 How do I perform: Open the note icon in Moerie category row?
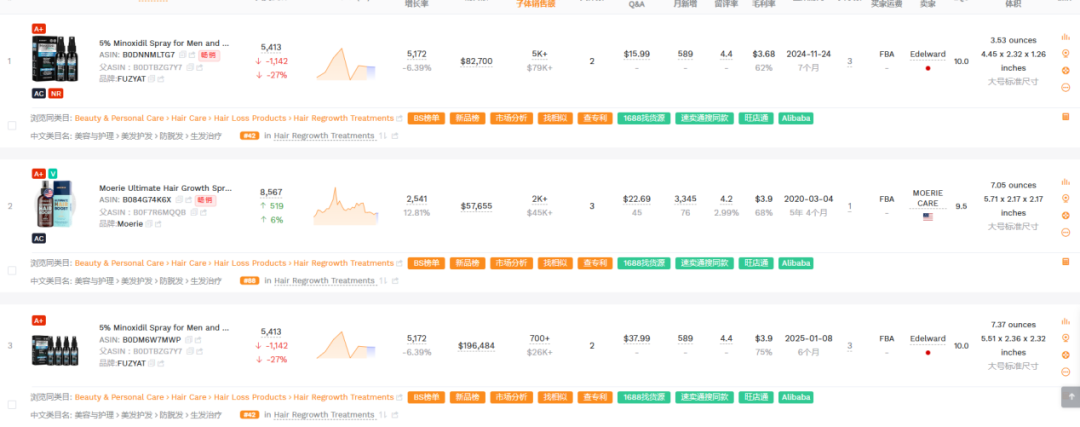pos(1066,262)
